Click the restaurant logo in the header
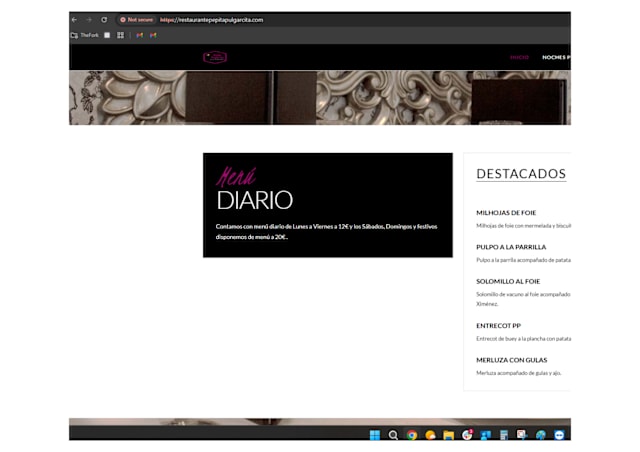The width and height of the screenshot is (640, 452). (215, 57)
